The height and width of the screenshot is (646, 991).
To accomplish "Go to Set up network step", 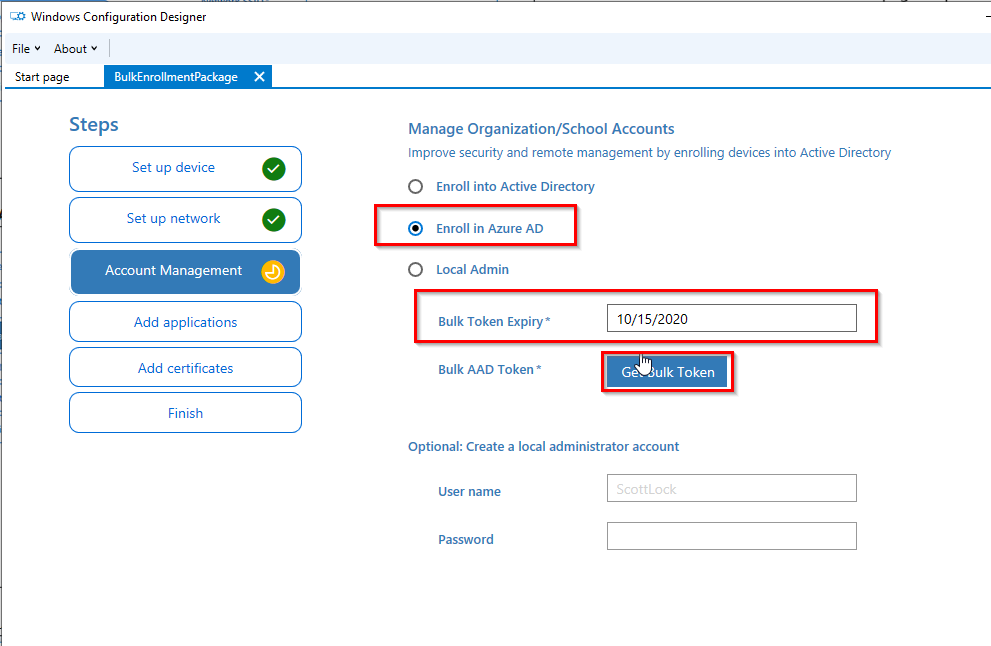I will [185, 220].
